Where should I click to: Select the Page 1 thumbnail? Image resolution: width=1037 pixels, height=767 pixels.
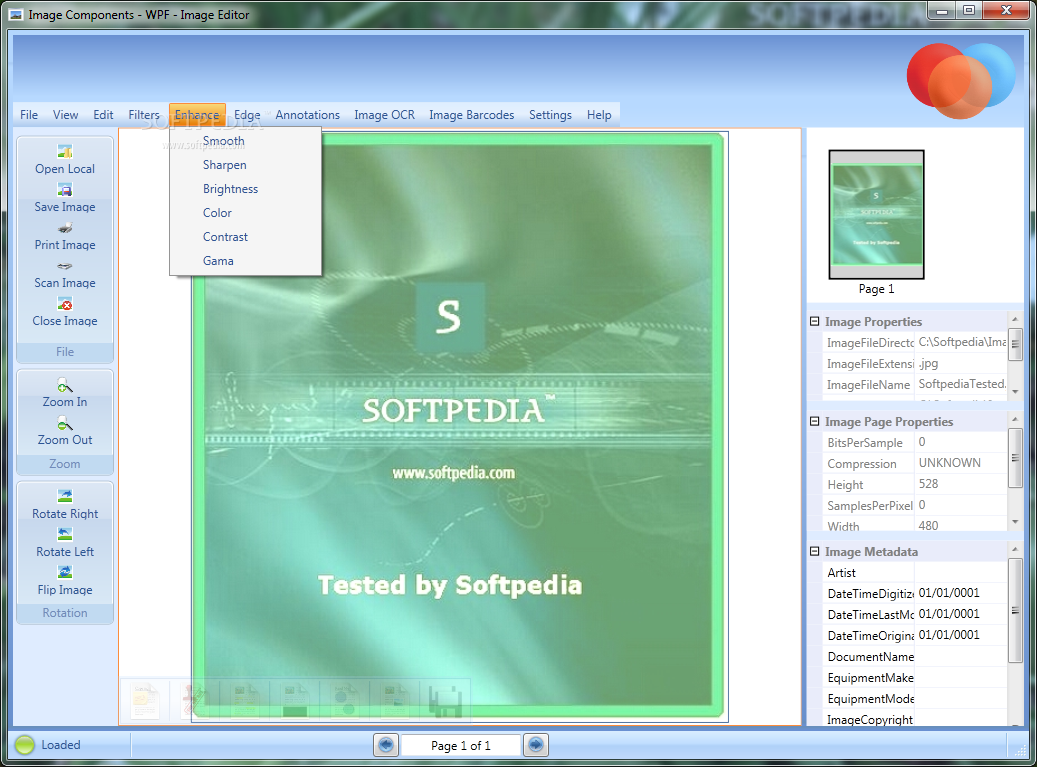(x=876, y=214)
